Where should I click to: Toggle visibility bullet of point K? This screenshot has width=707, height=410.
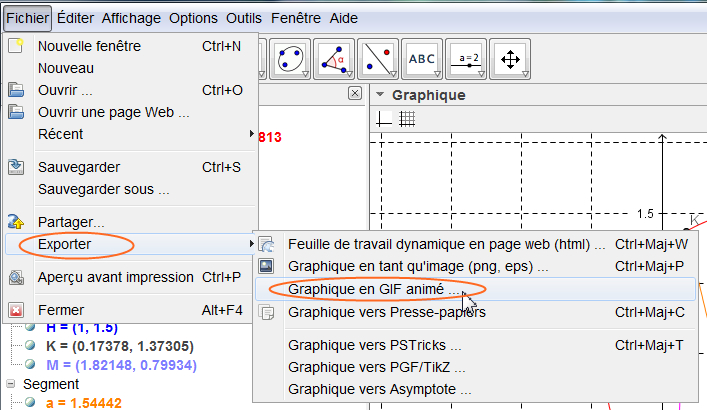[30, 346]
